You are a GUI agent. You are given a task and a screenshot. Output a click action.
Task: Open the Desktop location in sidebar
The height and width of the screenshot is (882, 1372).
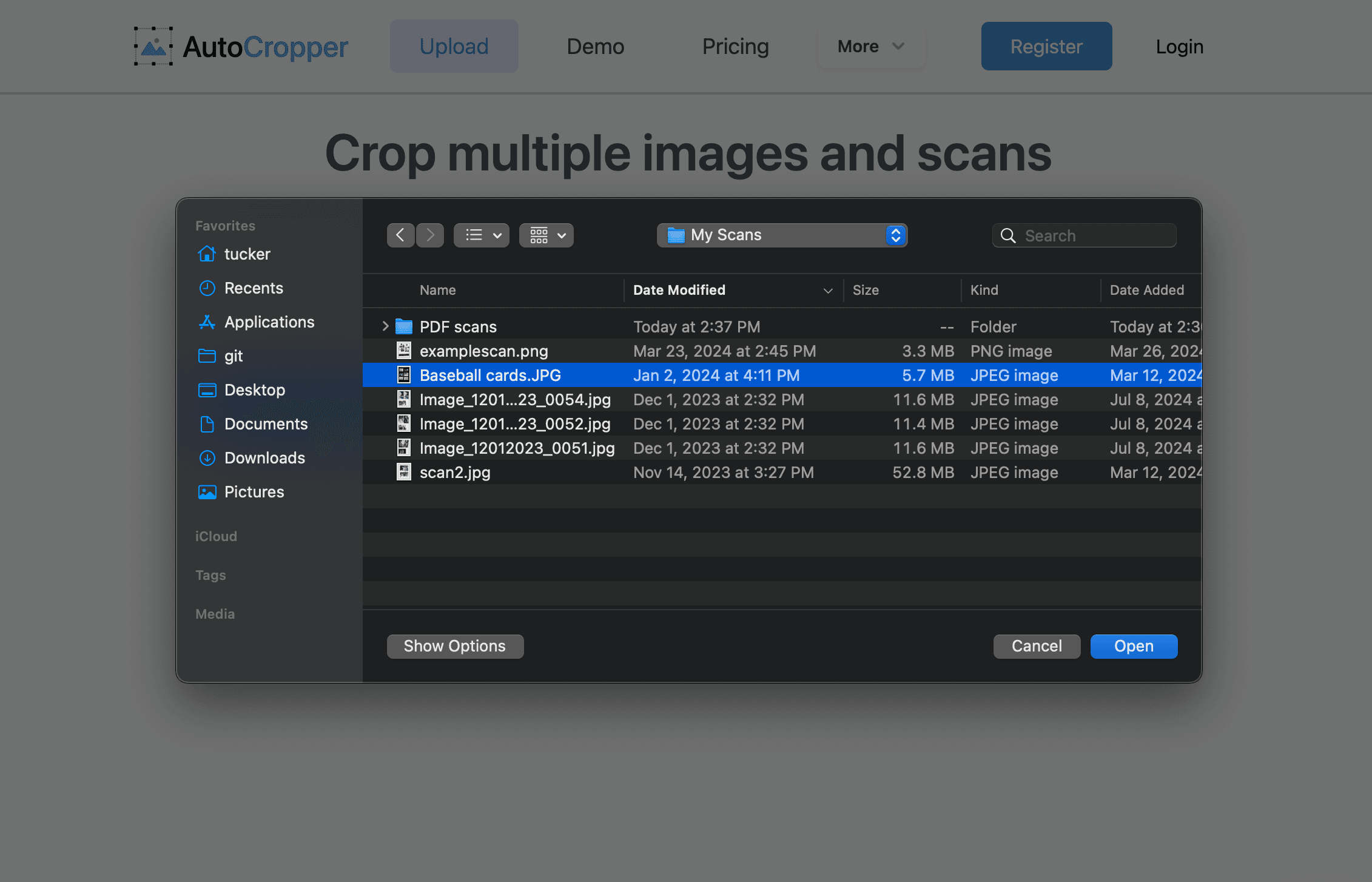[255, 389]
